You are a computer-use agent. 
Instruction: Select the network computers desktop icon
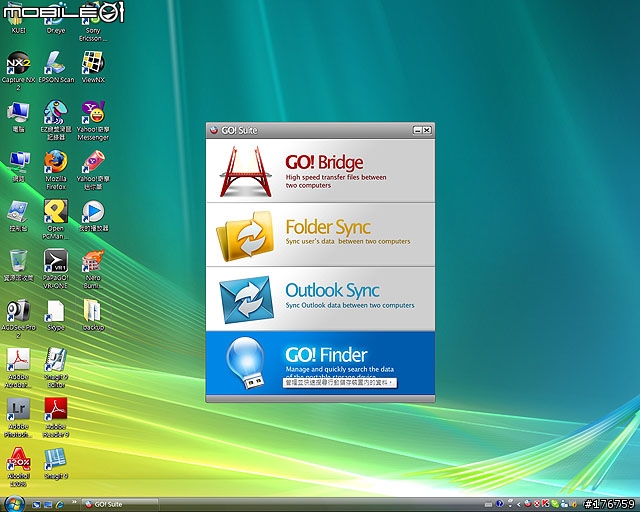(x=18, y=166)
